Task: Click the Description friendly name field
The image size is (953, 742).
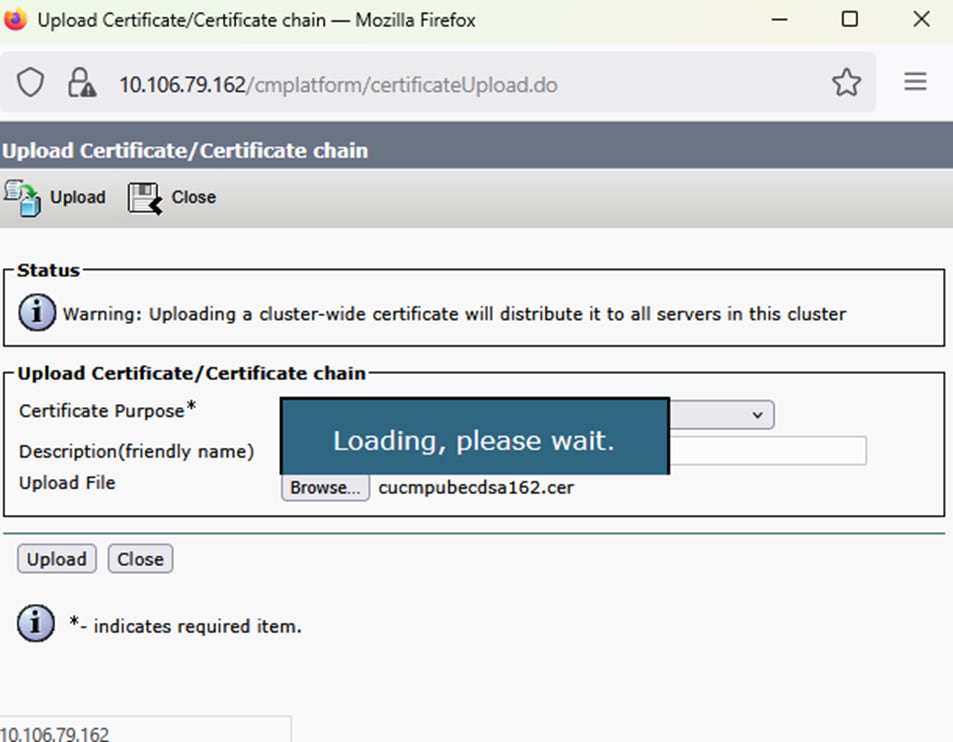Action: [768, 451]
